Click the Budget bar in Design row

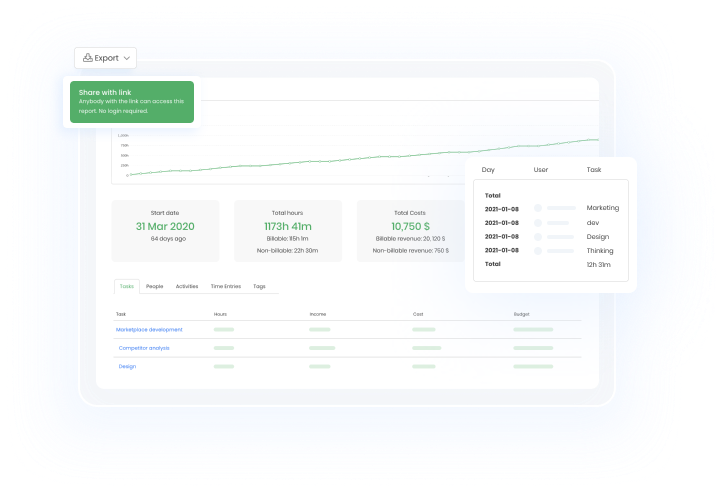[x=533, y=366]
